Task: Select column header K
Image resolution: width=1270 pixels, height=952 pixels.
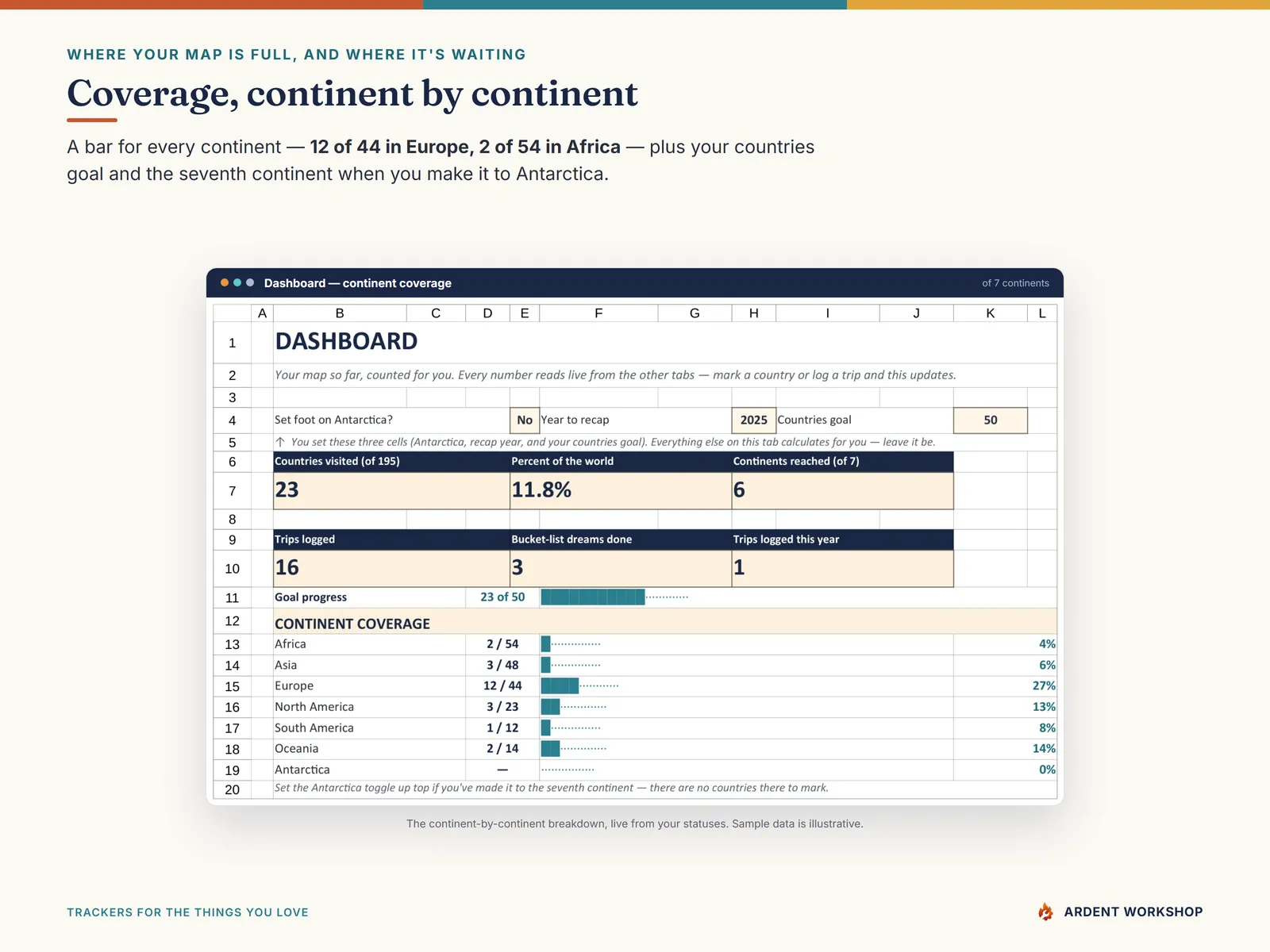Action: tap(991, 313)
